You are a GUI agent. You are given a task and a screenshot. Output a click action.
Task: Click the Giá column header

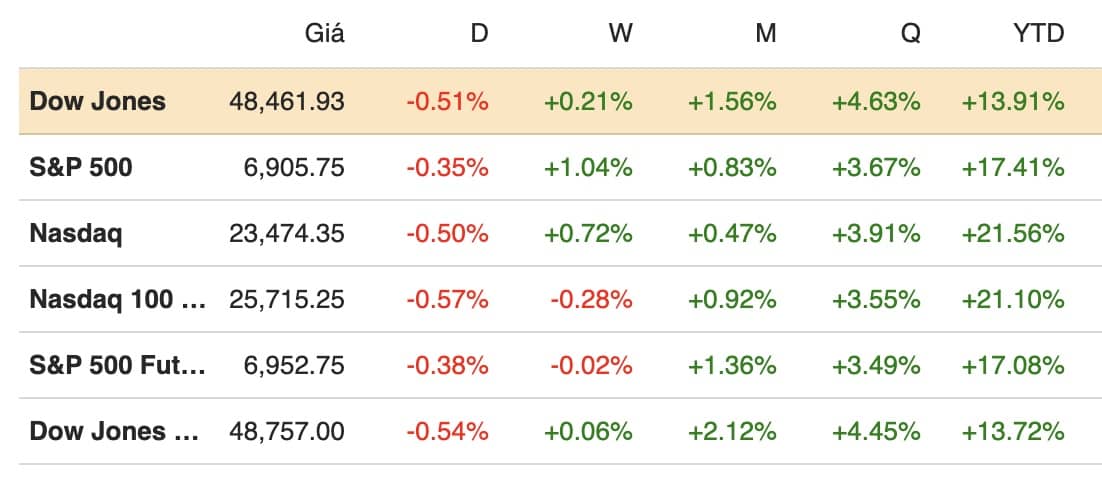click(x=324, y=33)
